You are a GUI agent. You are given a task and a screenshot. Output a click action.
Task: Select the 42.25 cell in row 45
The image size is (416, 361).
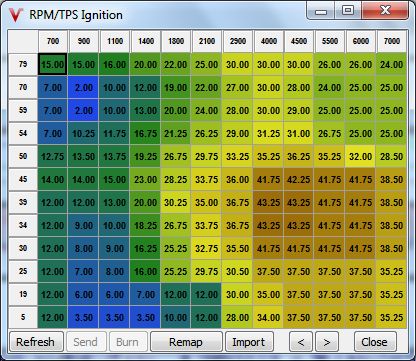point(299,179)
